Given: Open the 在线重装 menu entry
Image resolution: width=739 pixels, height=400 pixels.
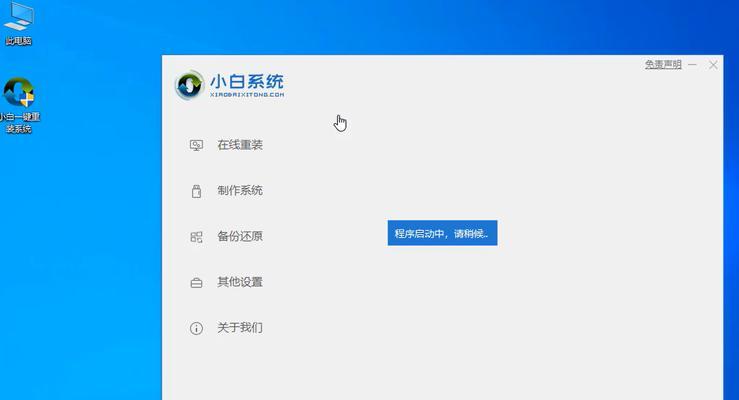Looking at the screenshot, I should 240,145.
